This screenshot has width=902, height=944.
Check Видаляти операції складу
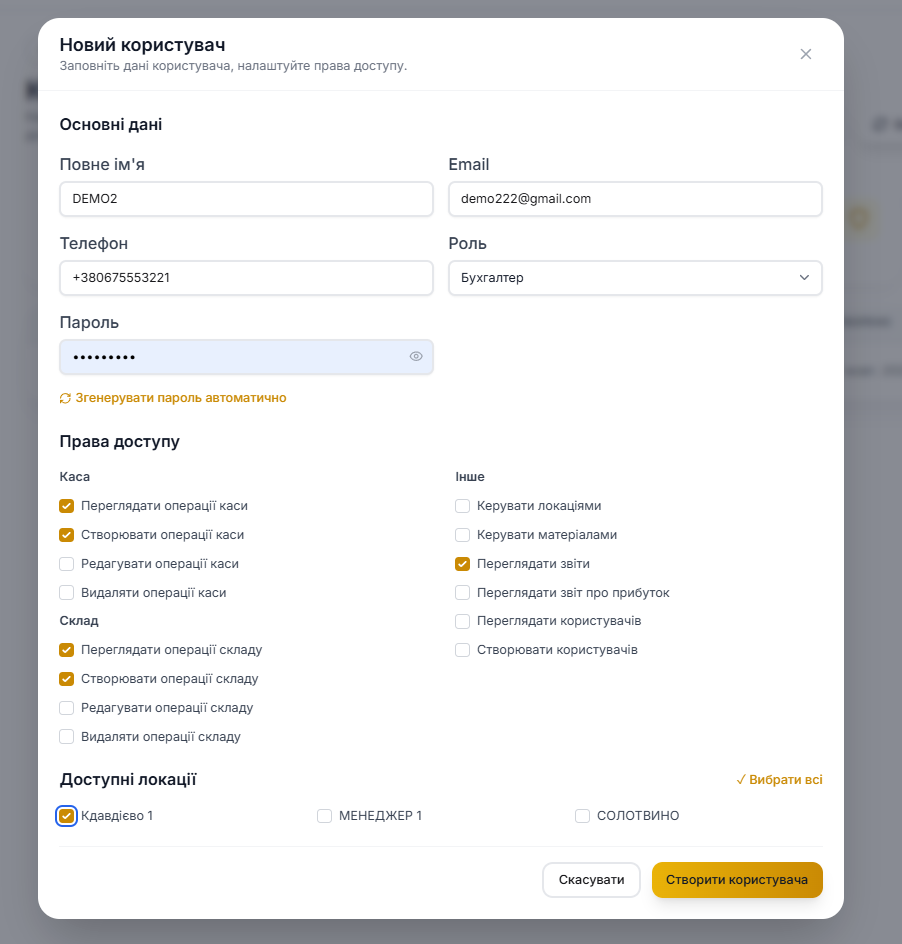coord(67,737)
